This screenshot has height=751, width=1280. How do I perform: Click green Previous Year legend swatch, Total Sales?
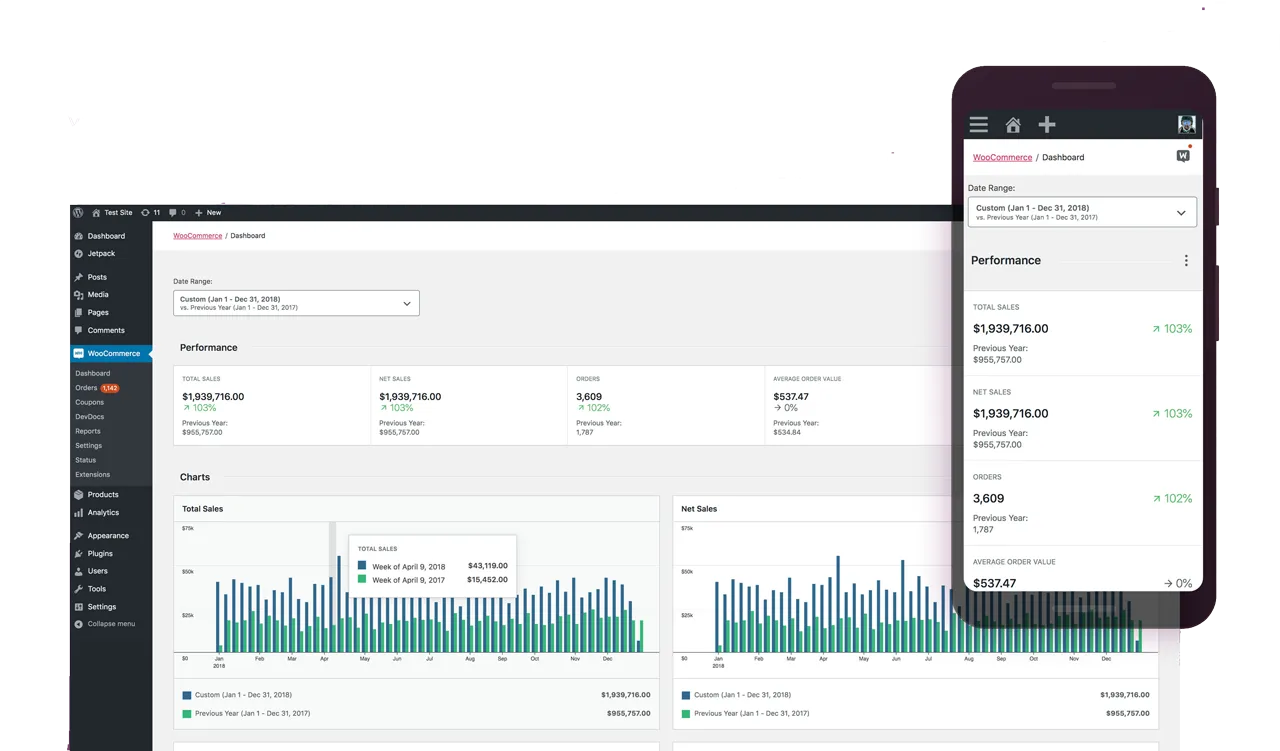[x=187, y=714]
